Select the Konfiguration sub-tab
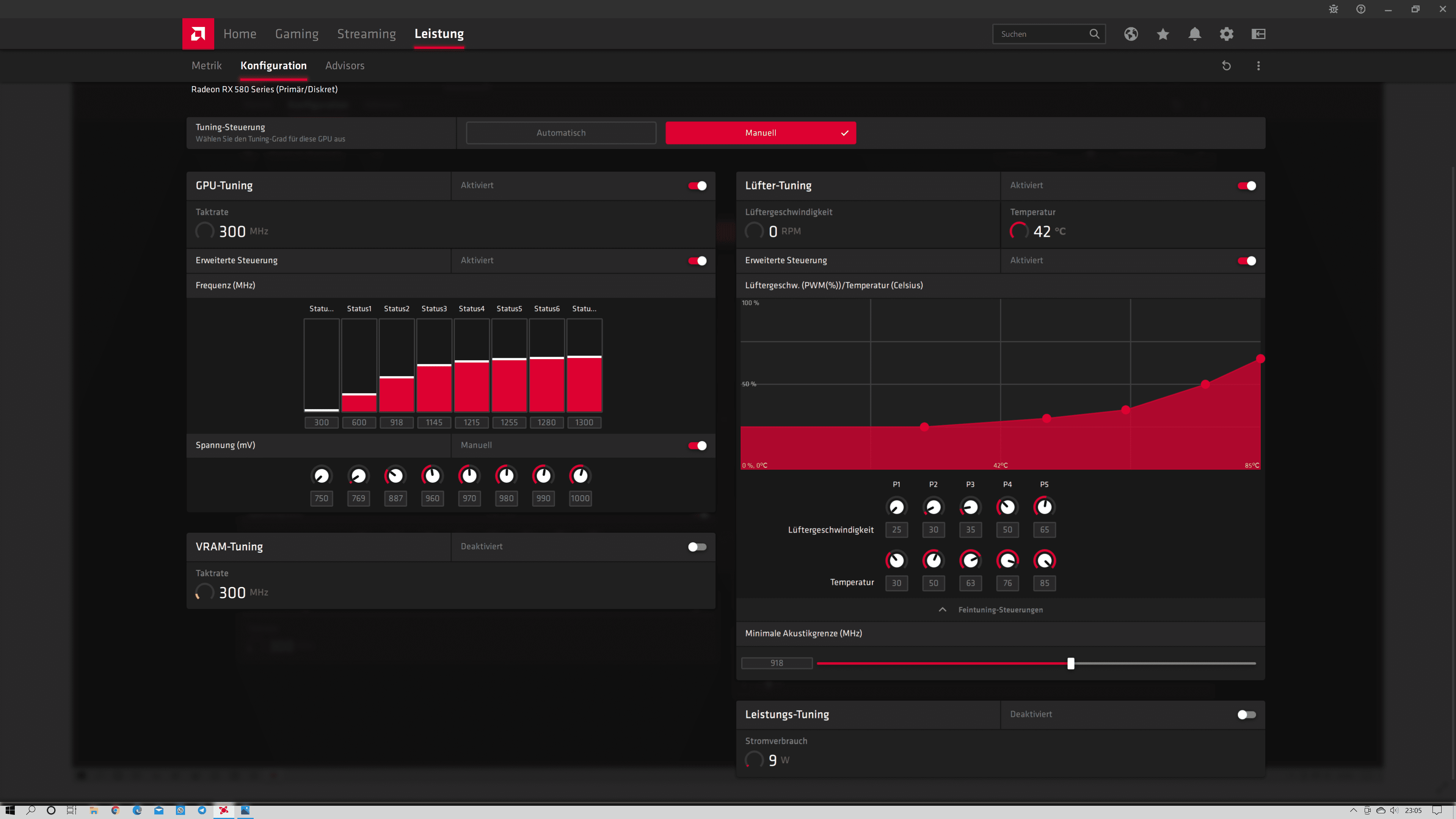1456x819 pixels. [x=273, y=66]
